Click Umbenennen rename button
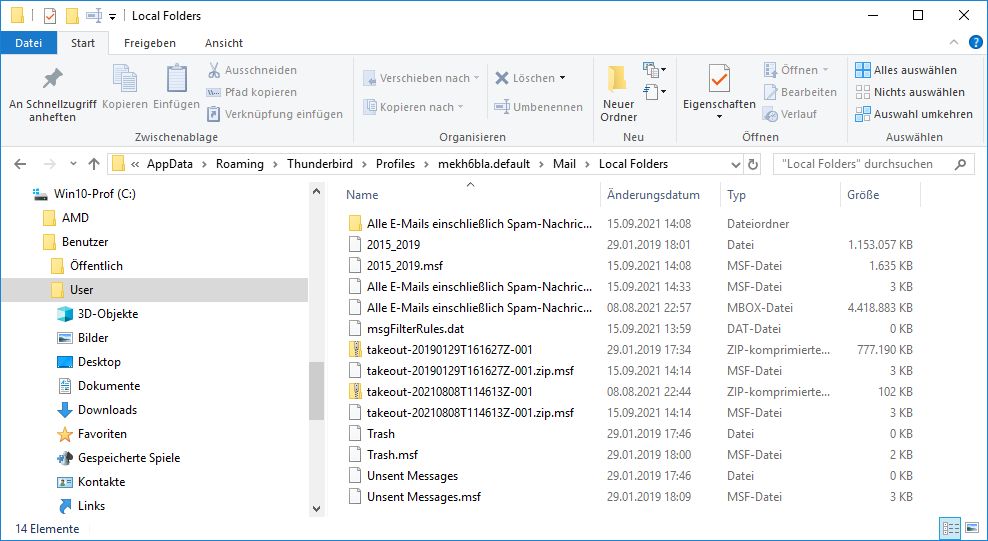 coord(539,107)
